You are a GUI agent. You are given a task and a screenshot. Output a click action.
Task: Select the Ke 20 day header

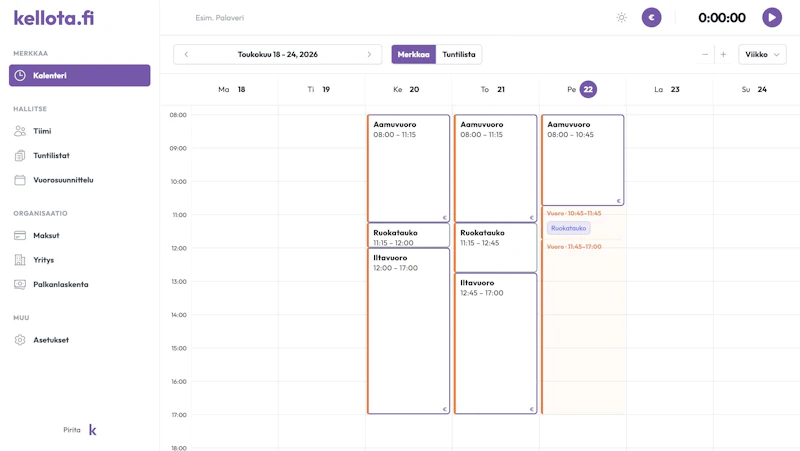pos(406,89)
